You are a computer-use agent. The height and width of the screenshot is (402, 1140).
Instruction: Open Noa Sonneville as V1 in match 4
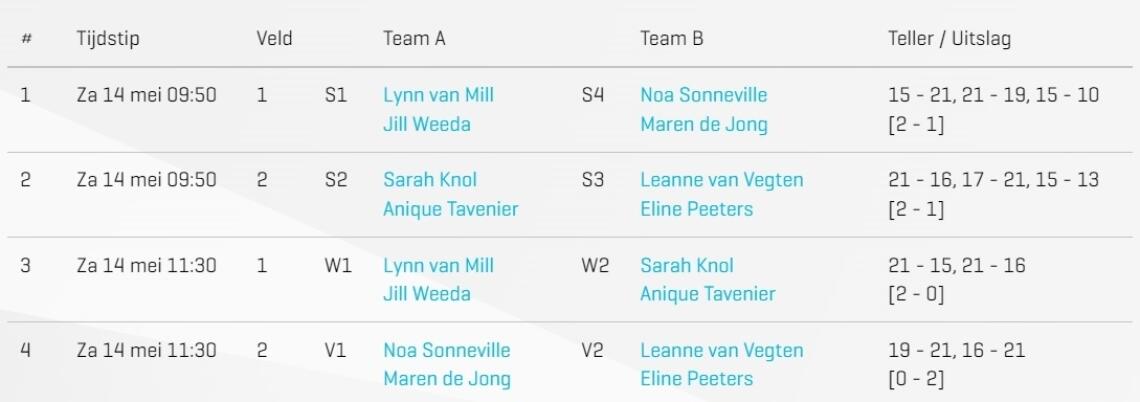[447, 350]
